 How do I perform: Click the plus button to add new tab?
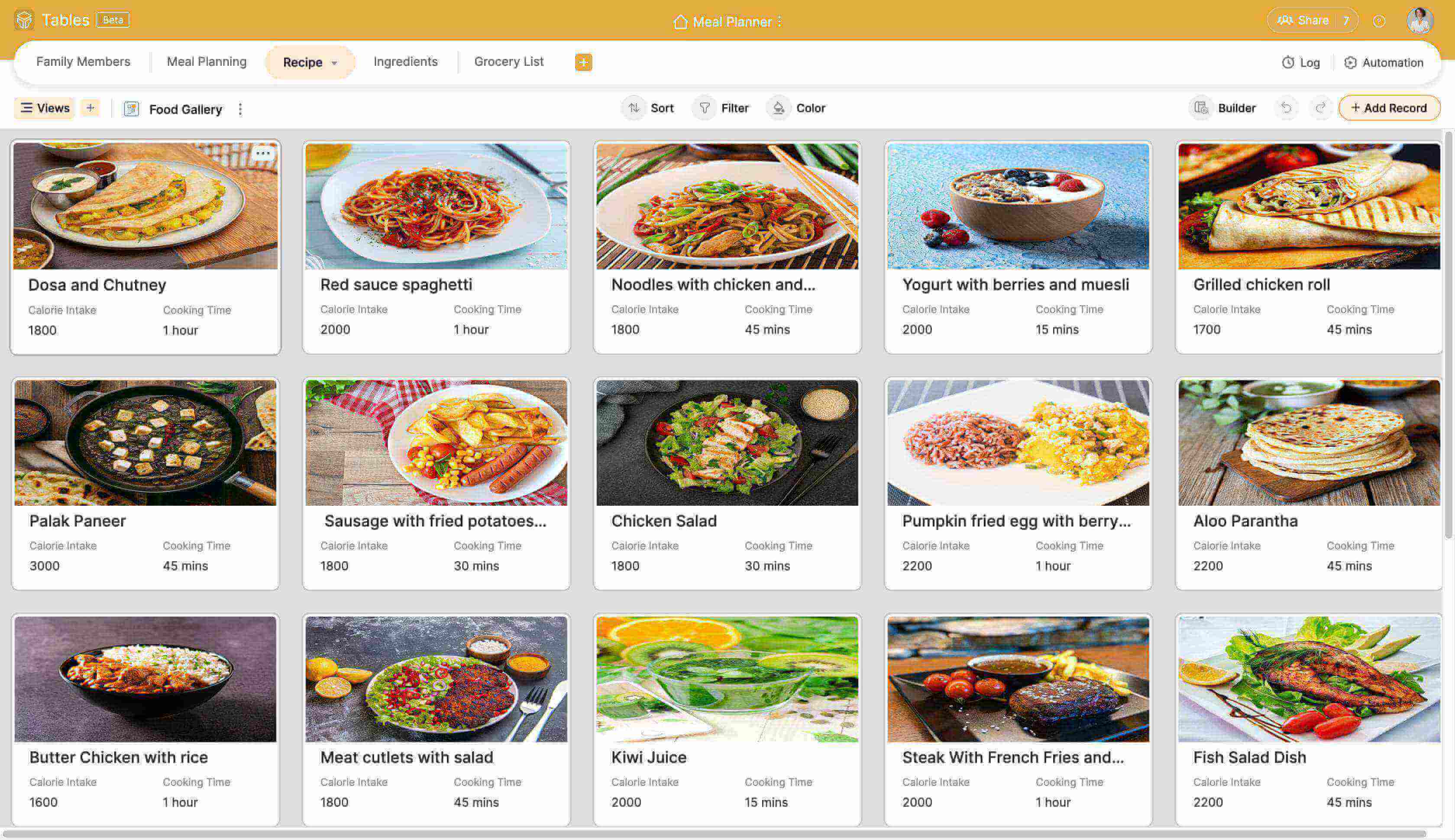pyautogui.click(x=584, y=62)
